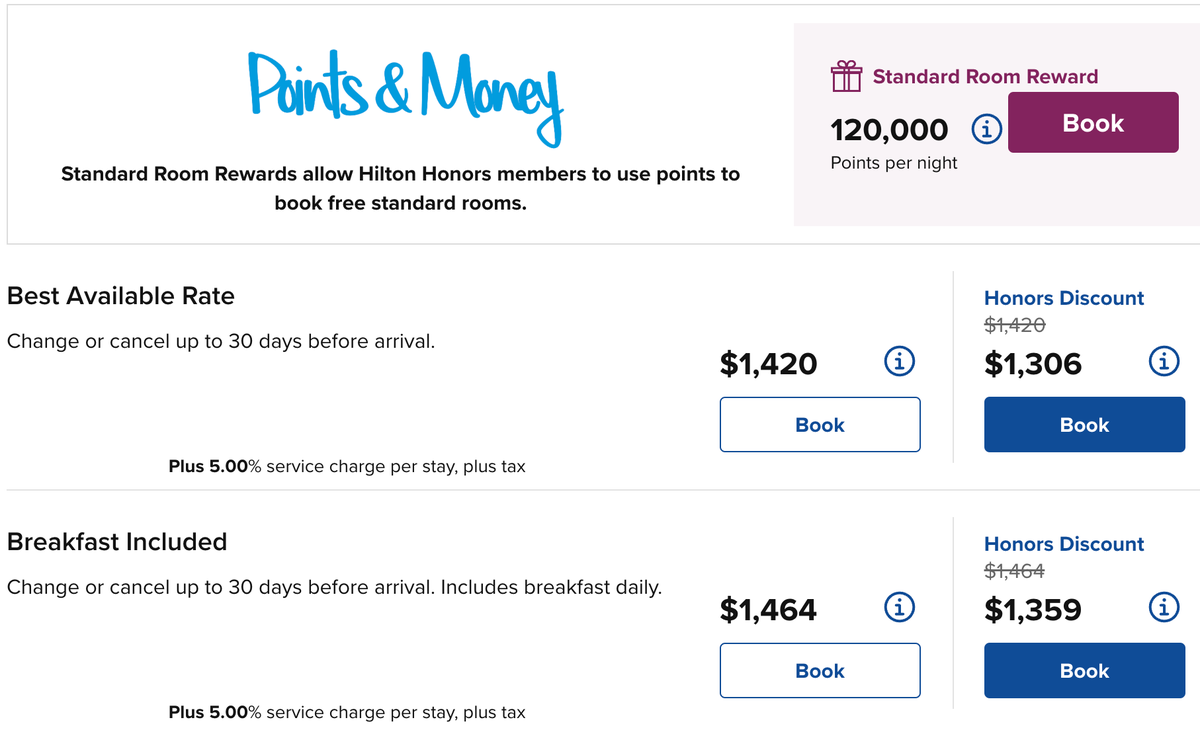Book the $1,359 Honors Discount breakfast rate
The width and height of the screenshot is (1200, 730).
1084,670
